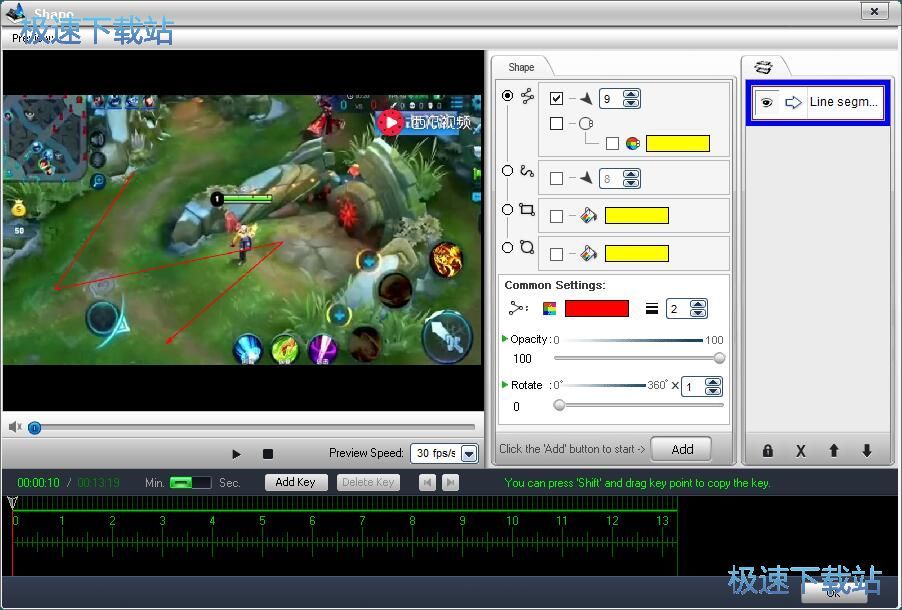Click the Add button

[682, 449]
